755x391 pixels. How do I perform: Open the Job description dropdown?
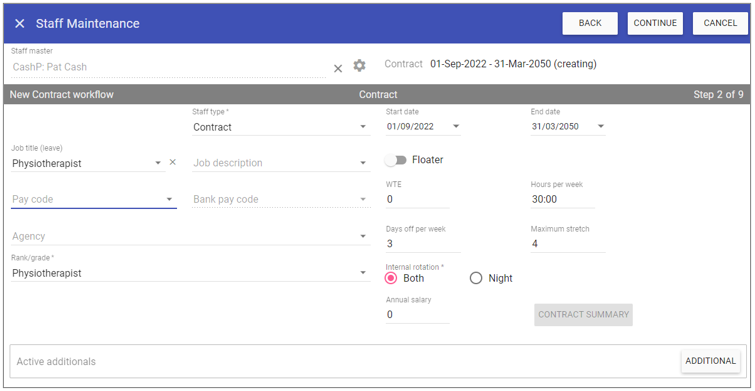pos(281,163)
